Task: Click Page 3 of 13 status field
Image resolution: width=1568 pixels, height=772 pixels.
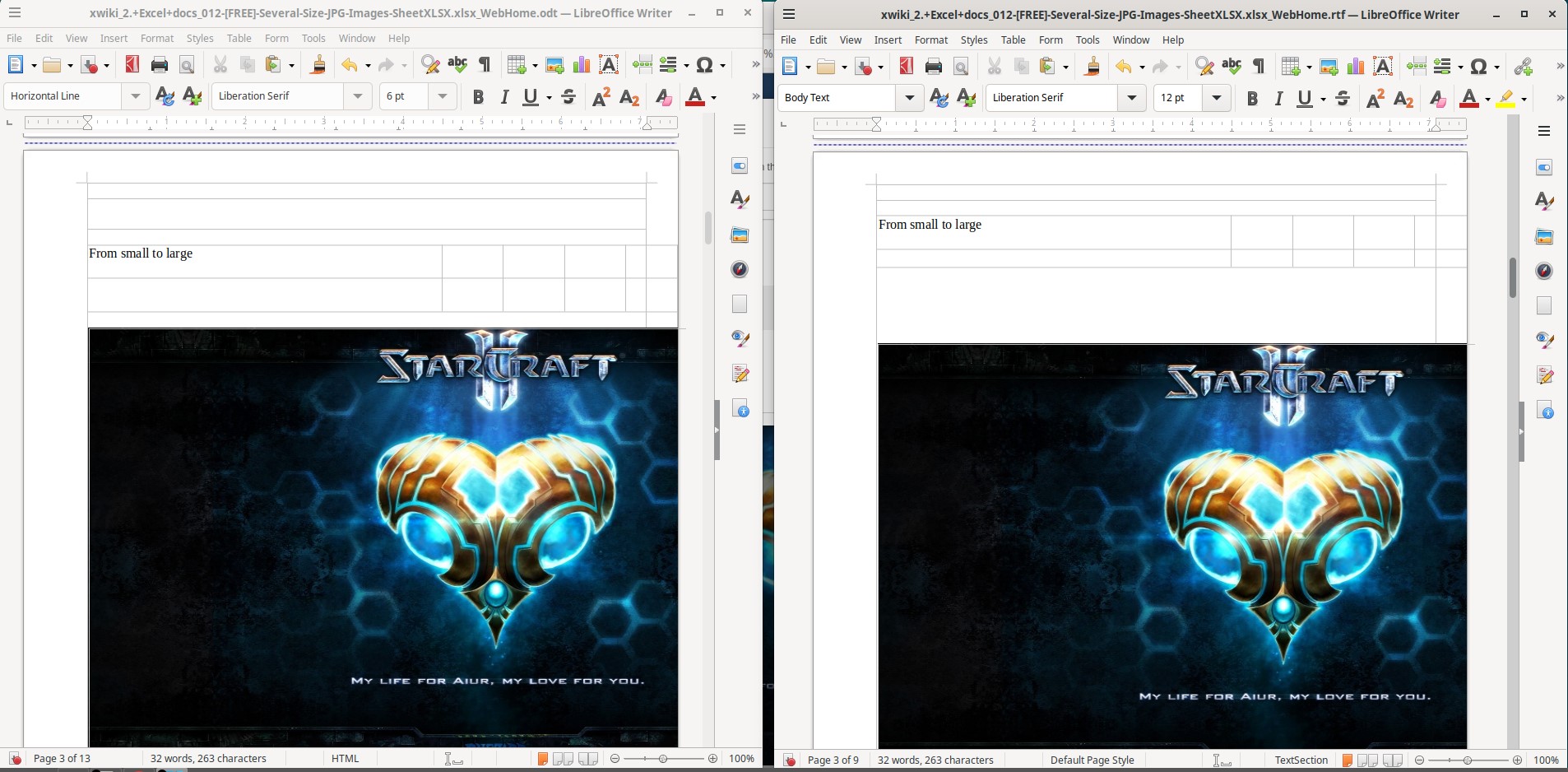Action: point(62,758)
